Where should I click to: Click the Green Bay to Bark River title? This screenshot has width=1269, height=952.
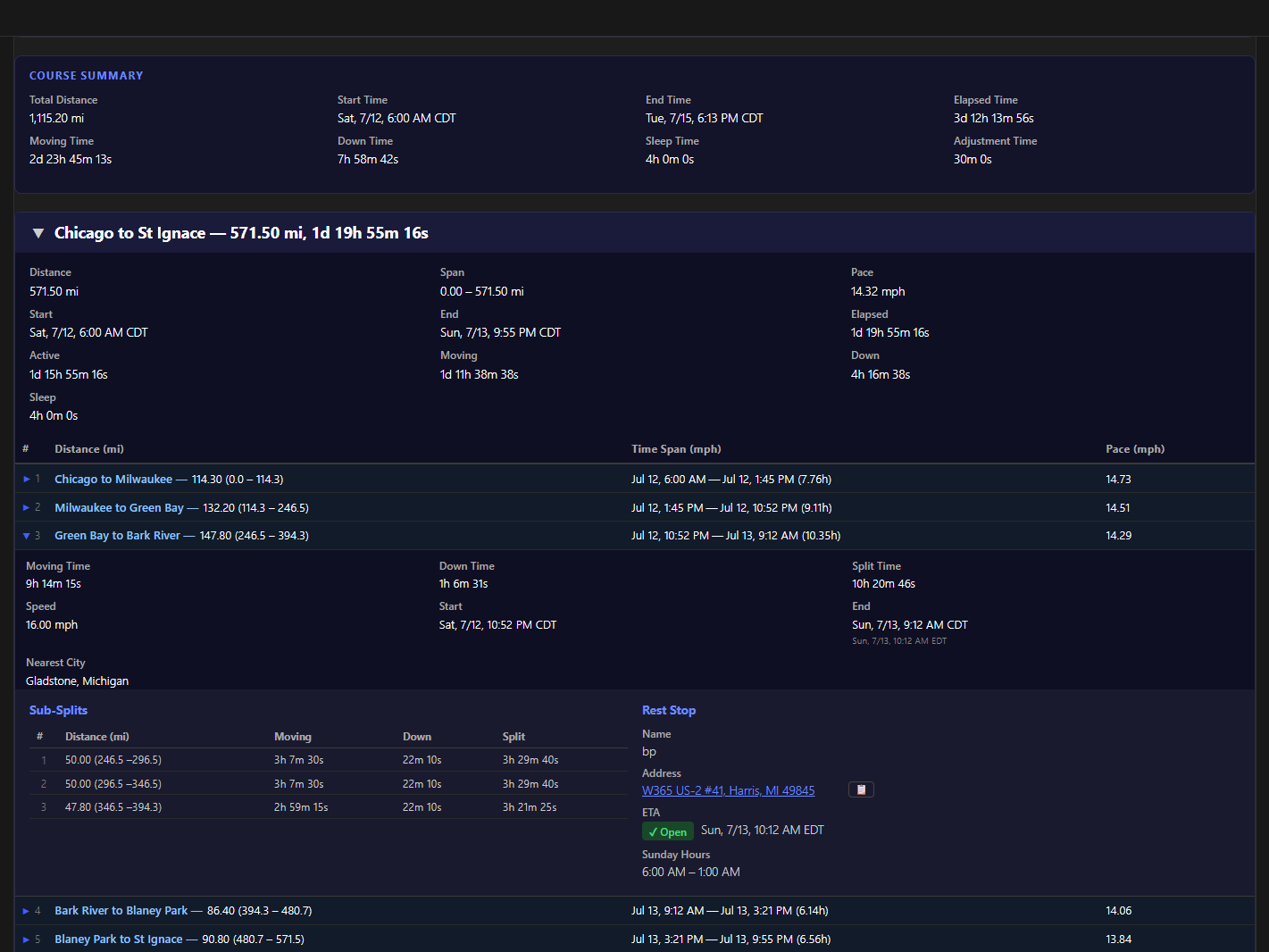click(117, 536)
